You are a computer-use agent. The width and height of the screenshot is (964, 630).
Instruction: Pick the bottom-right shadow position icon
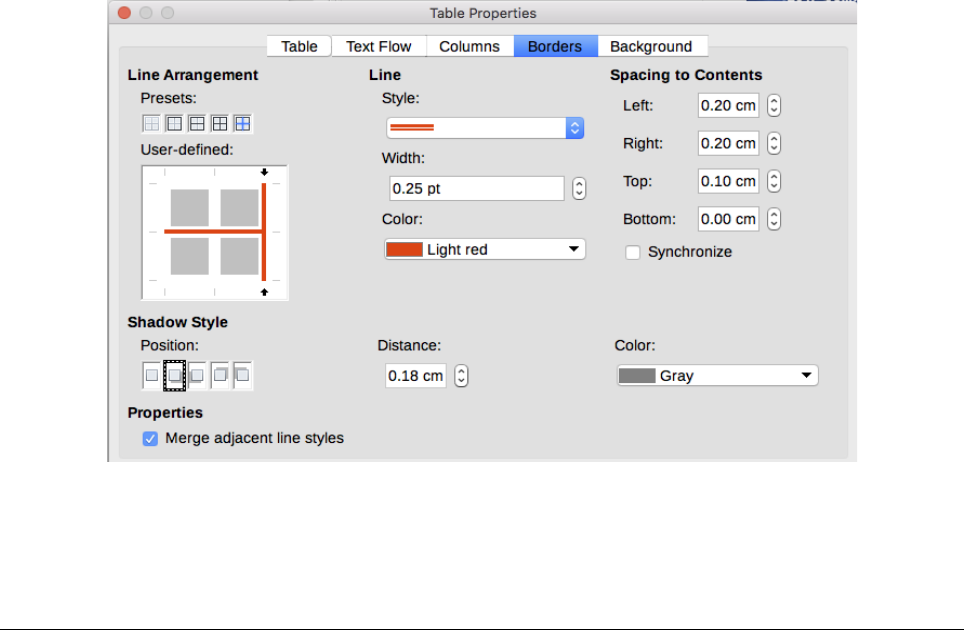point(175,375)
